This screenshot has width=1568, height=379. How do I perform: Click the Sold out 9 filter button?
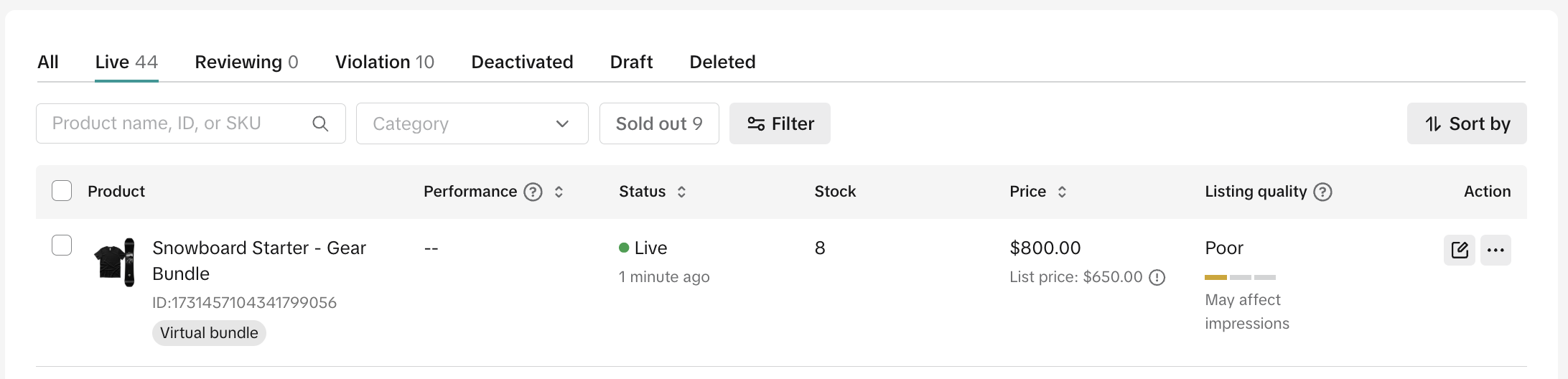click(x=658, y=123)
